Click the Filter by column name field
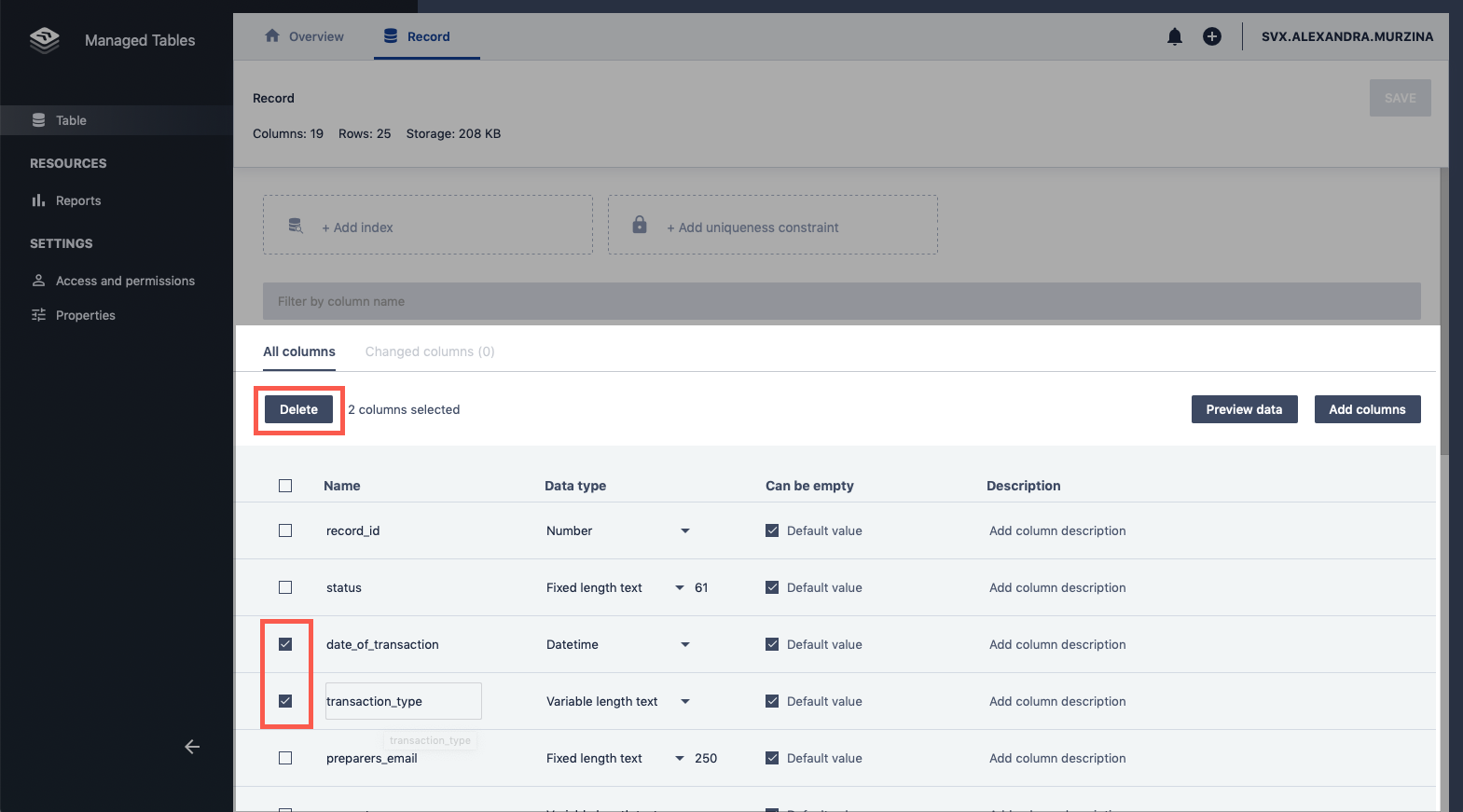The width and height of the screenshot is (1463, 812). tap(841, 301)
